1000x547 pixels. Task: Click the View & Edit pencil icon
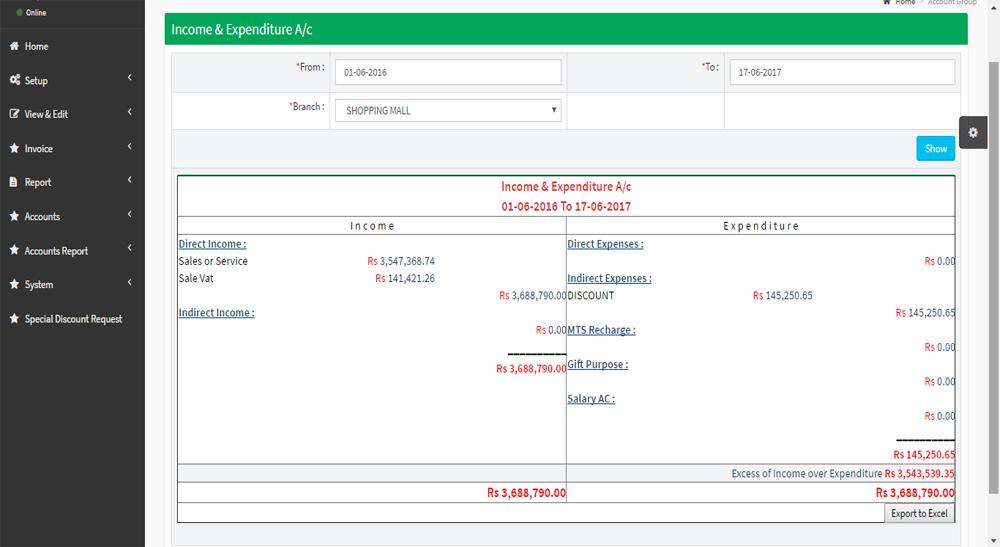[x=14, y=114]
